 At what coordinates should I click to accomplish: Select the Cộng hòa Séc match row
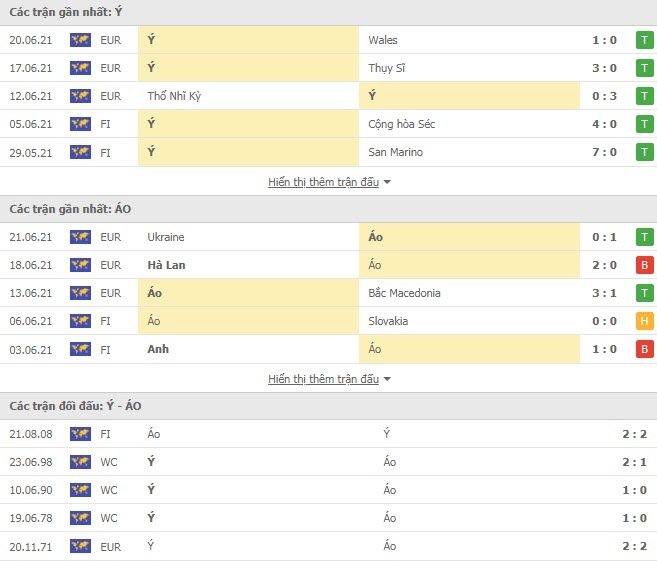click(328, 124)
